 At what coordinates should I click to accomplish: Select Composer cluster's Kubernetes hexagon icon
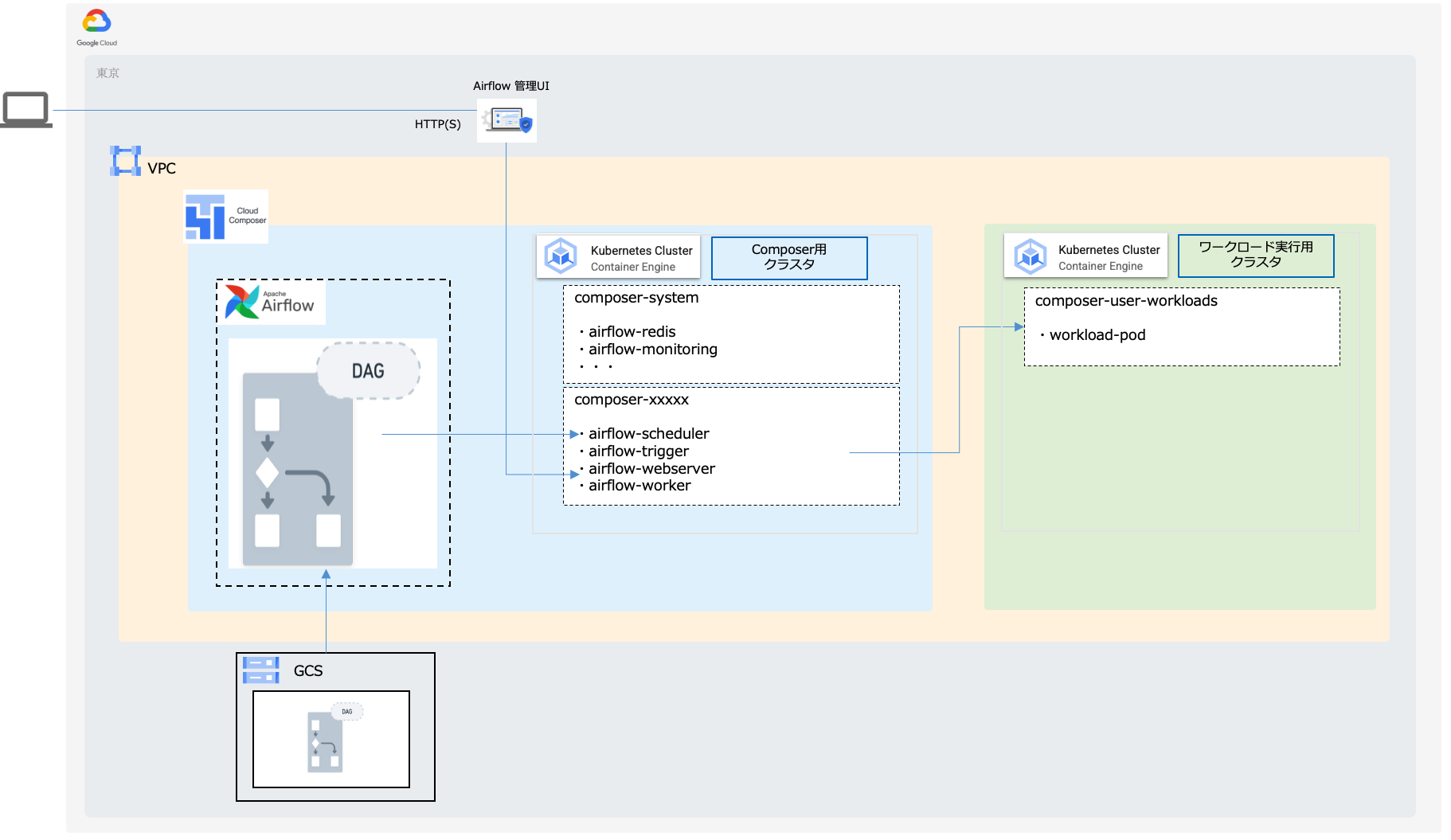[561, 256]
